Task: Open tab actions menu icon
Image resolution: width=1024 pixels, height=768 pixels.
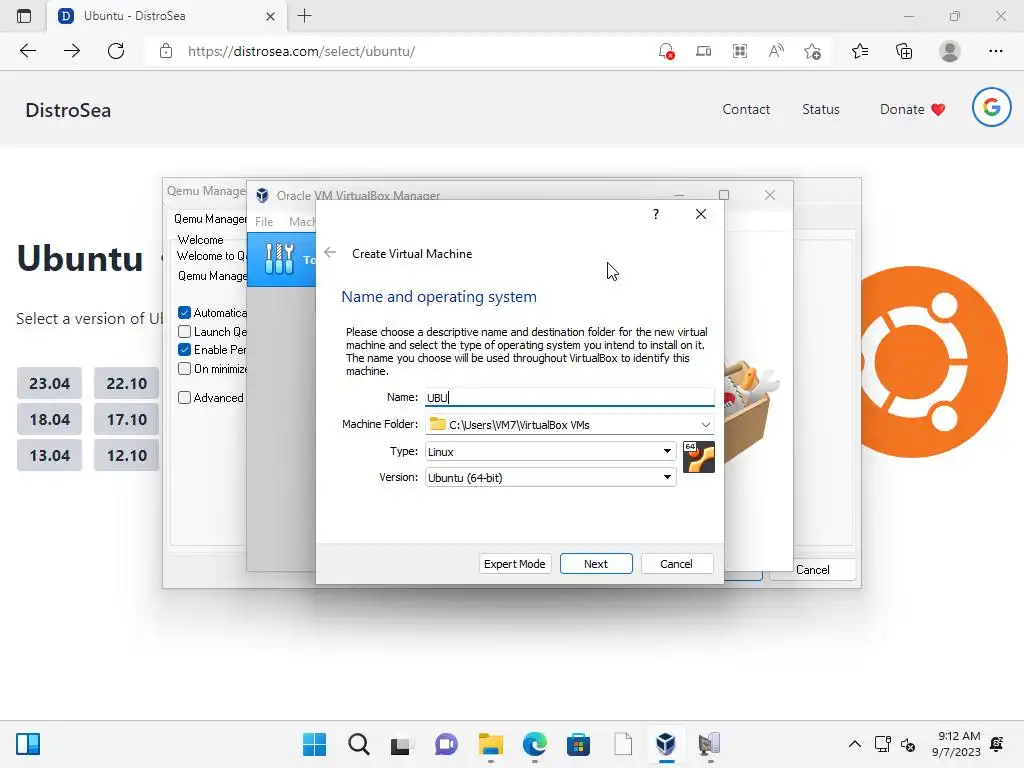Action: (24, 16)
